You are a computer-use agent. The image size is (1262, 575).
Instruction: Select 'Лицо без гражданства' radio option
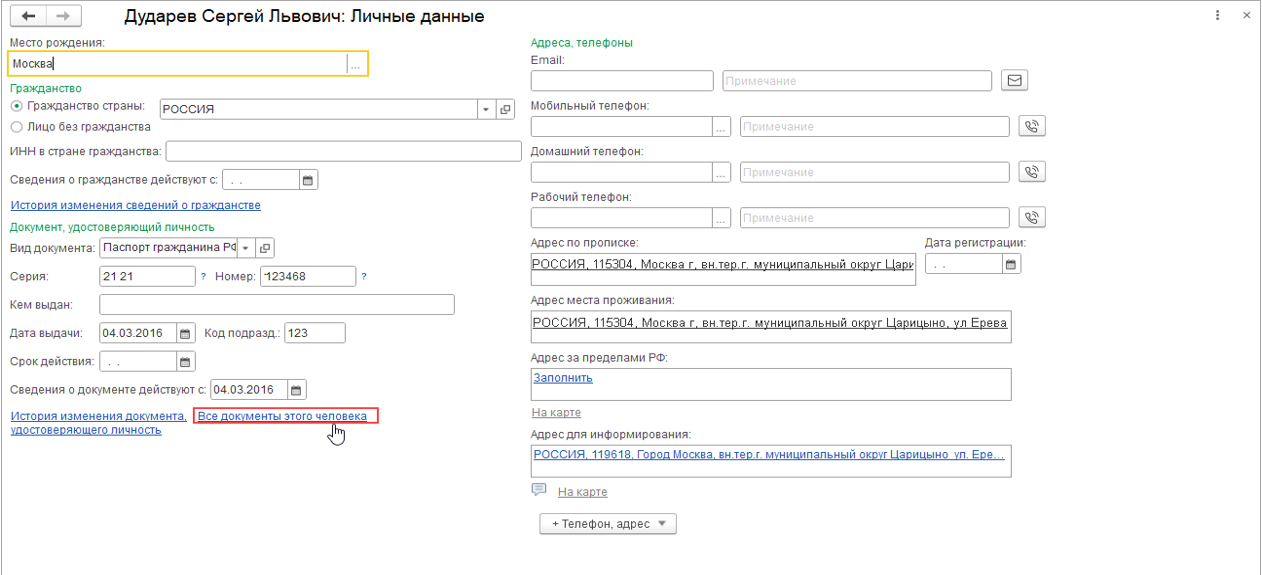pyautogui.click(x=16, y=127)
